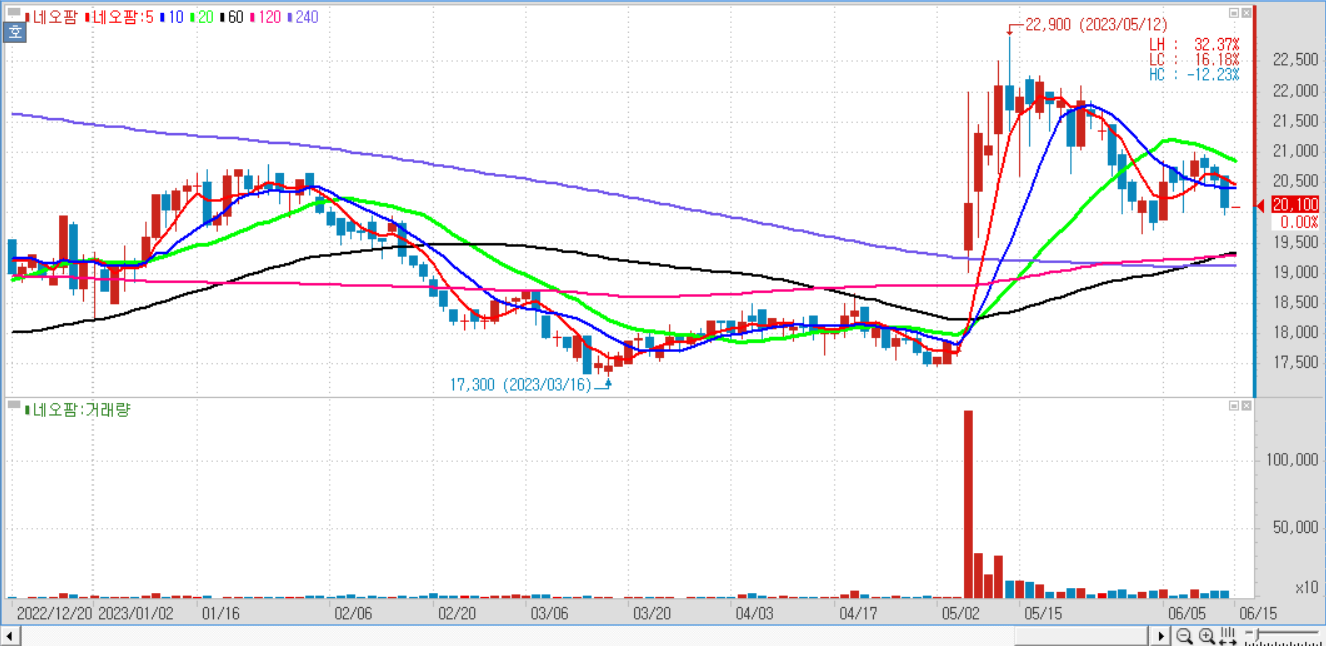Click the HC : -12.23% indicator text
The image size is (1326, 646).
(x=1194, y=75)
